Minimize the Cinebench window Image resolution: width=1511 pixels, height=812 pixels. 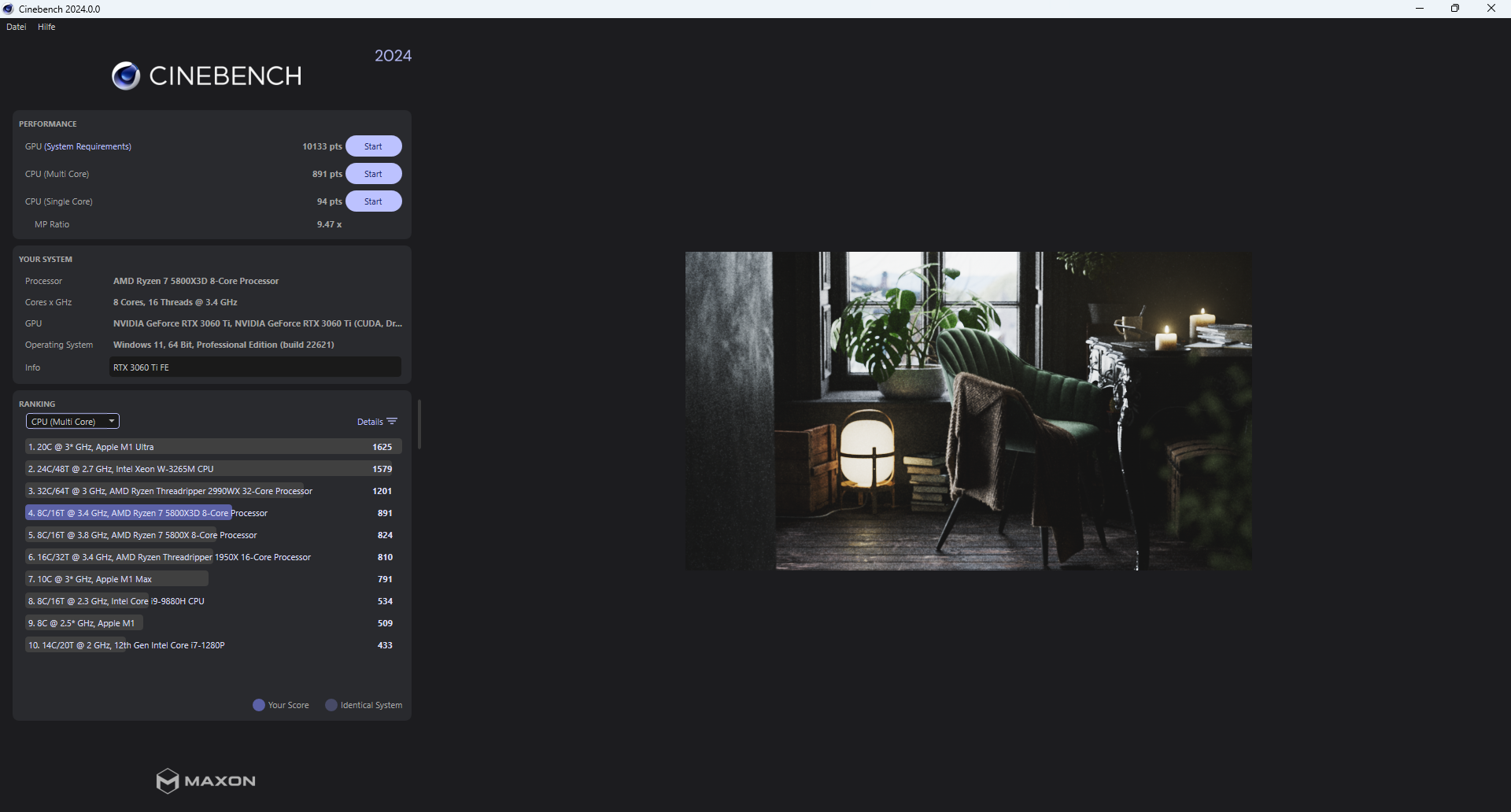coord(1420,9)
